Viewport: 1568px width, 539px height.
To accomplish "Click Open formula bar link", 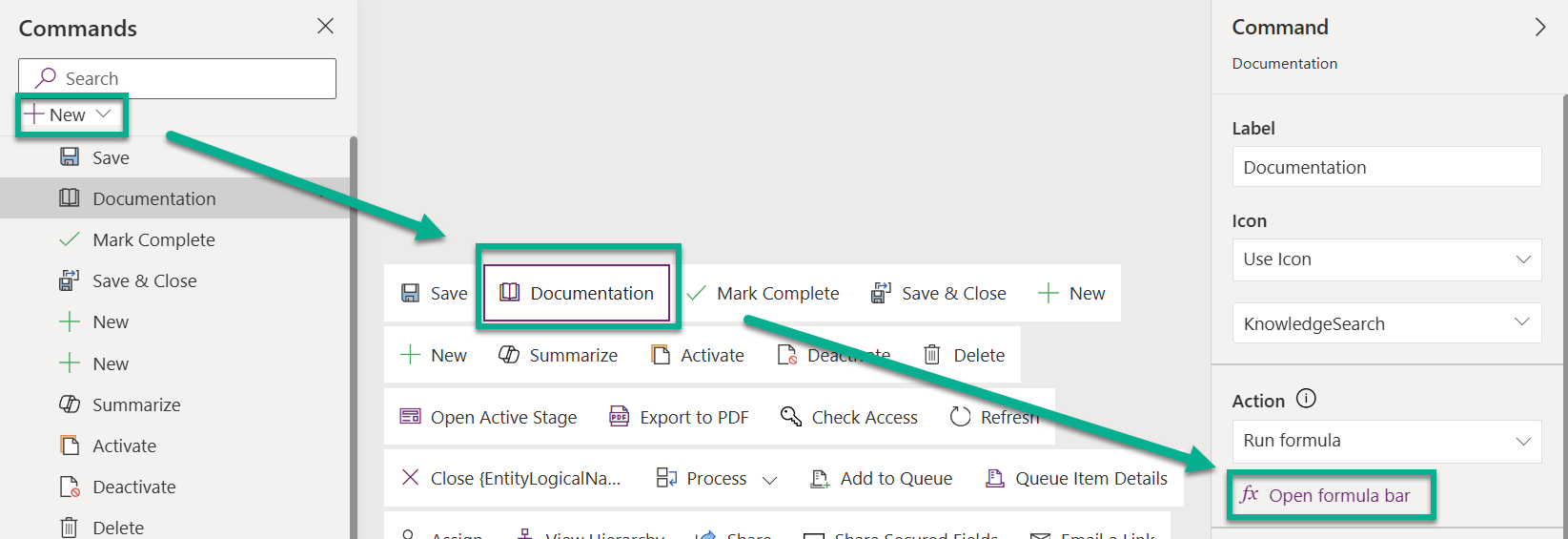I will (1338, 495).
